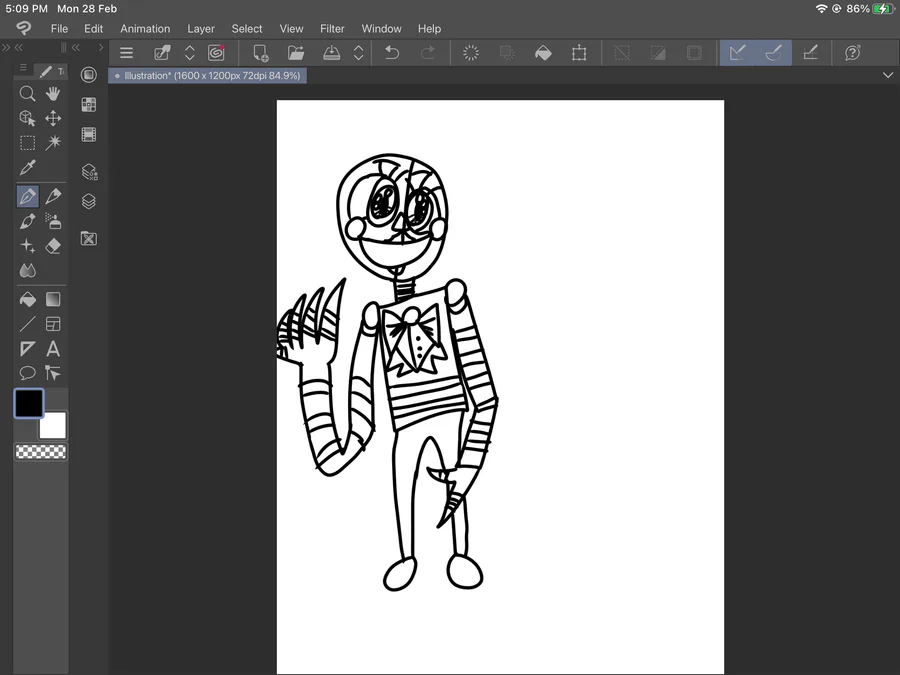Save the illustration from command bar
This screenshot has width=900, height=675.
(331, 53)
